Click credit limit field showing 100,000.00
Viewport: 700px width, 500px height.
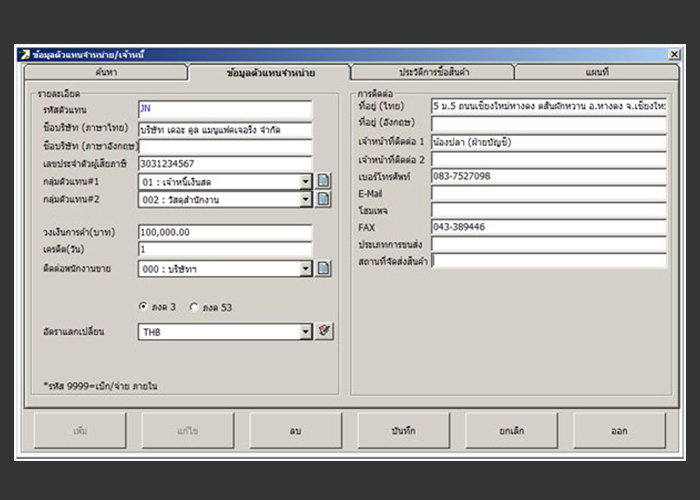[x=225, y=232]
